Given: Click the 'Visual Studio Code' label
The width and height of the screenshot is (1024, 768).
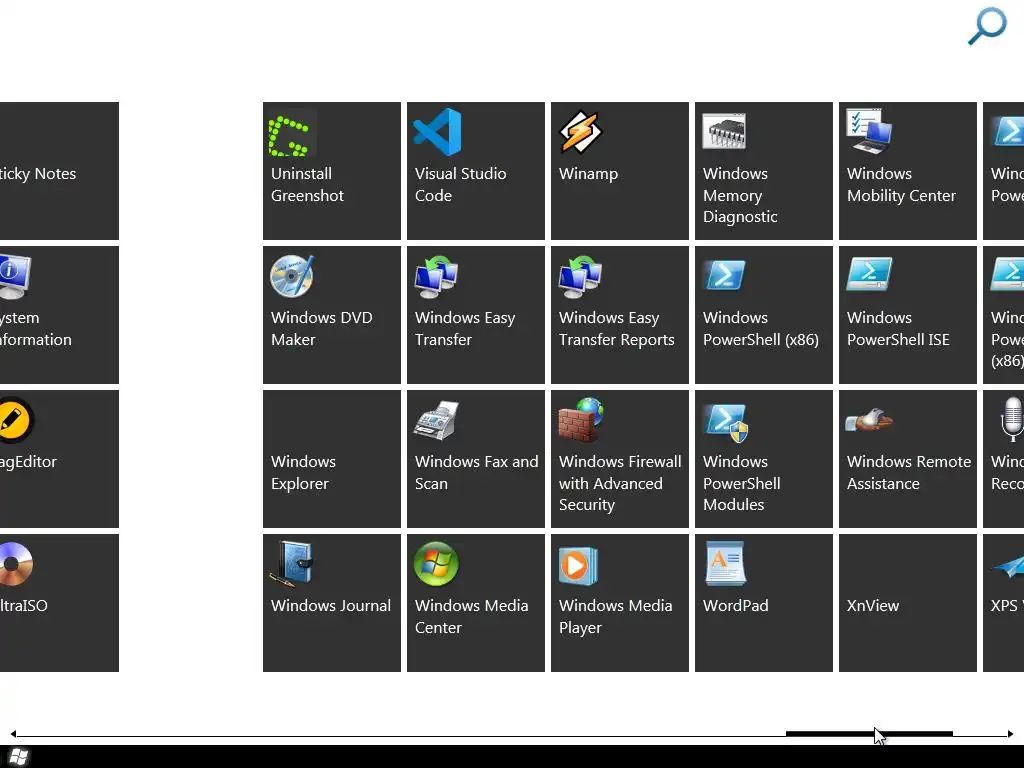Looking at the screenshot, I should coord(460,184).
